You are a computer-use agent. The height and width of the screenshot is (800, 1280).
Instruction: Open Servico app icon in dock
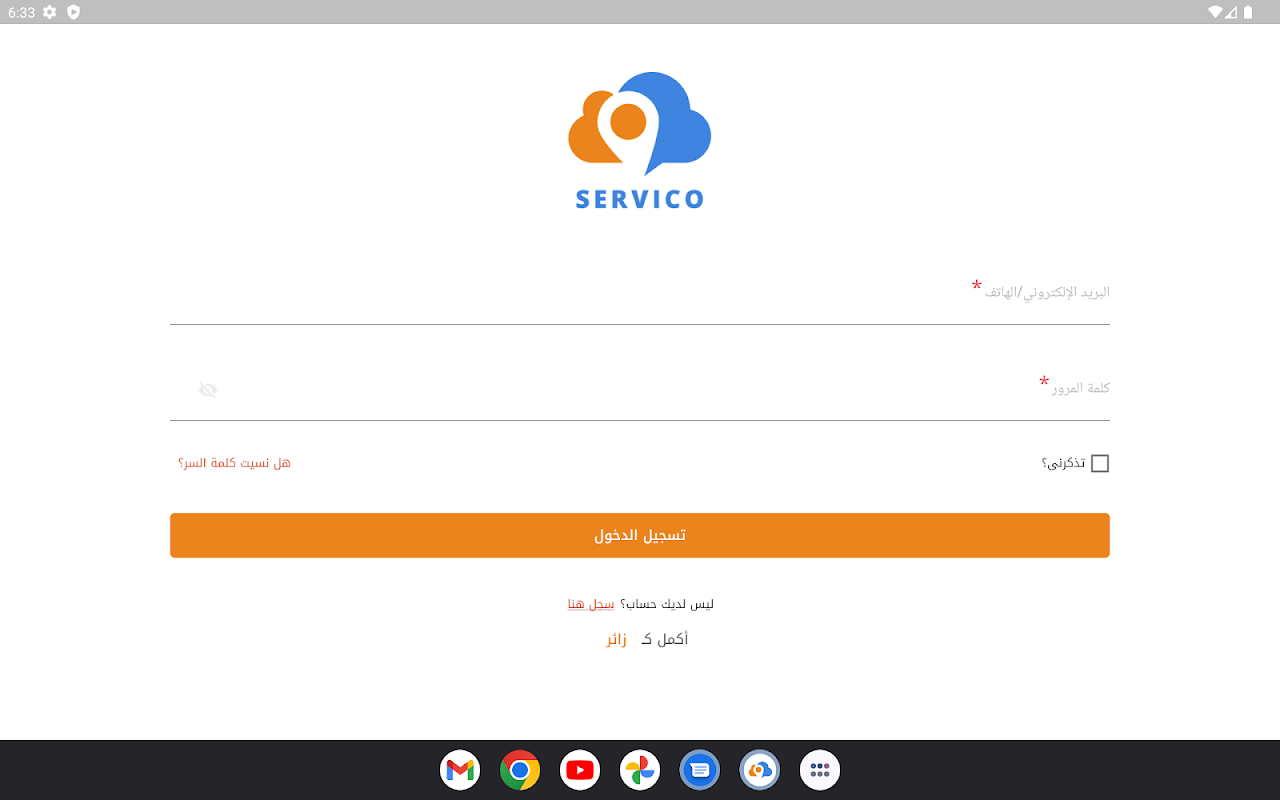pyautogui.click(x=760, y=770)
